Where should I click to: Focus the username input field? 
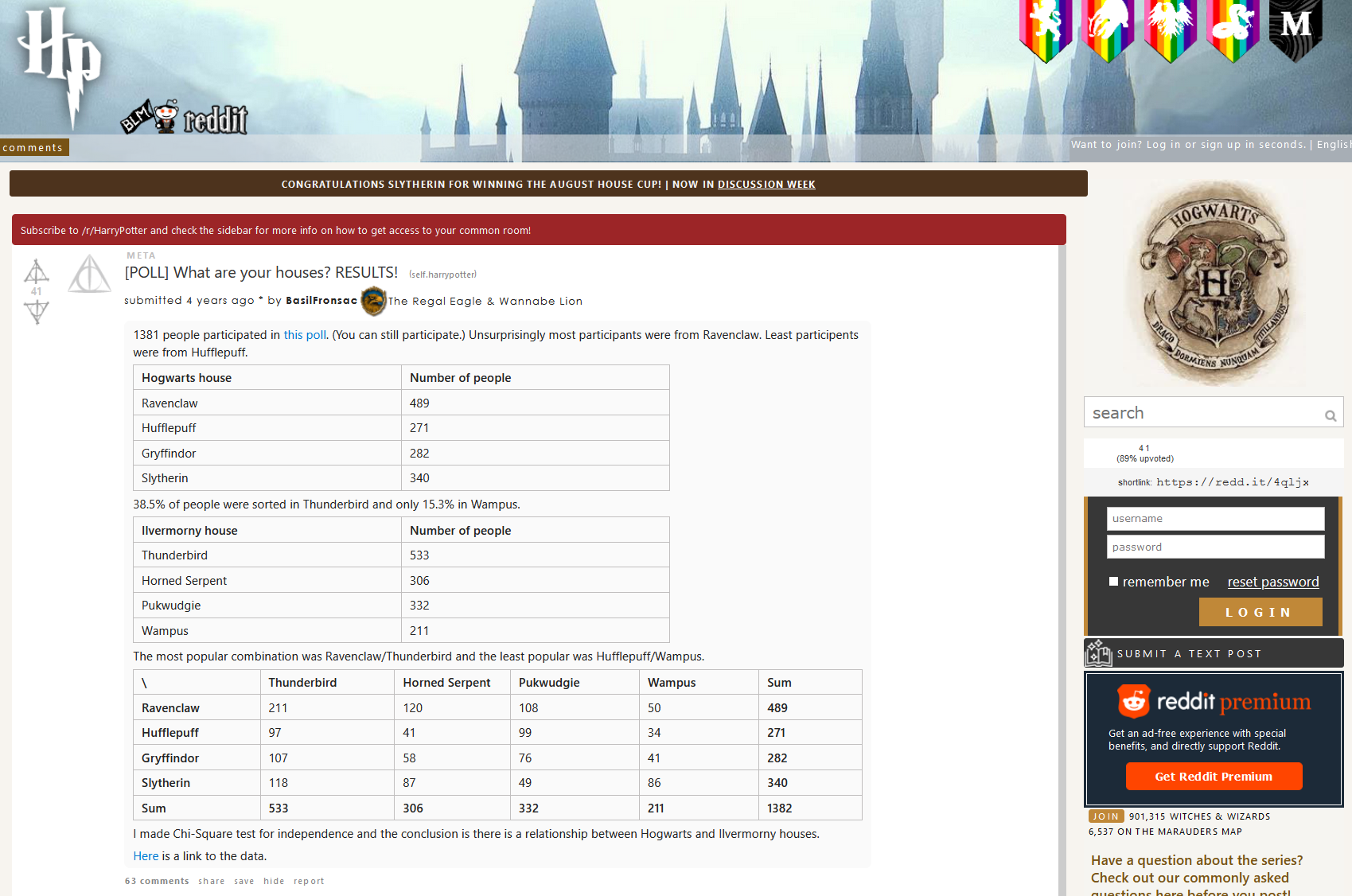click(x=1215, y=519)
